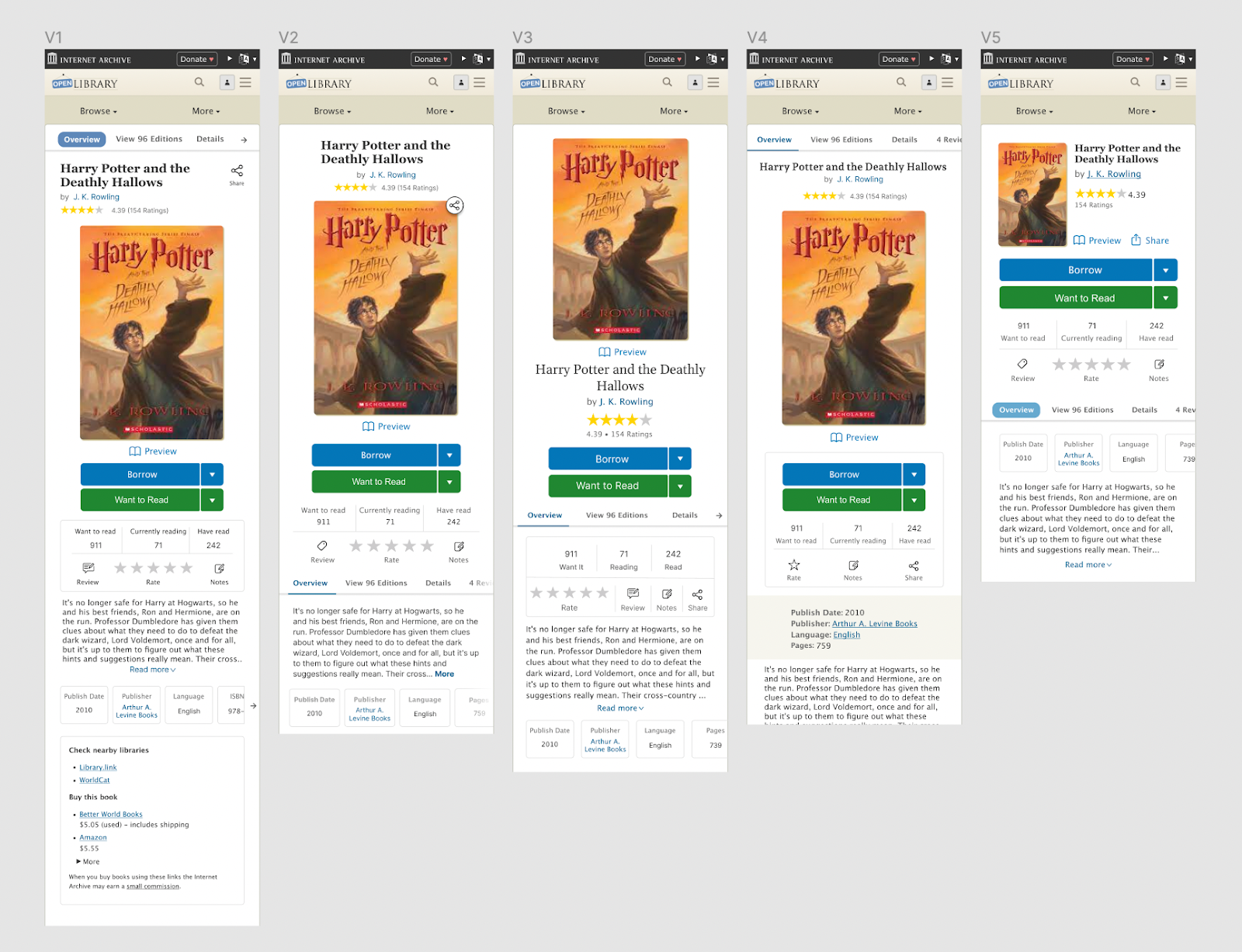Open the hamburger menu in V1
Screen dimensions: 1242x952
pos(245,82)
